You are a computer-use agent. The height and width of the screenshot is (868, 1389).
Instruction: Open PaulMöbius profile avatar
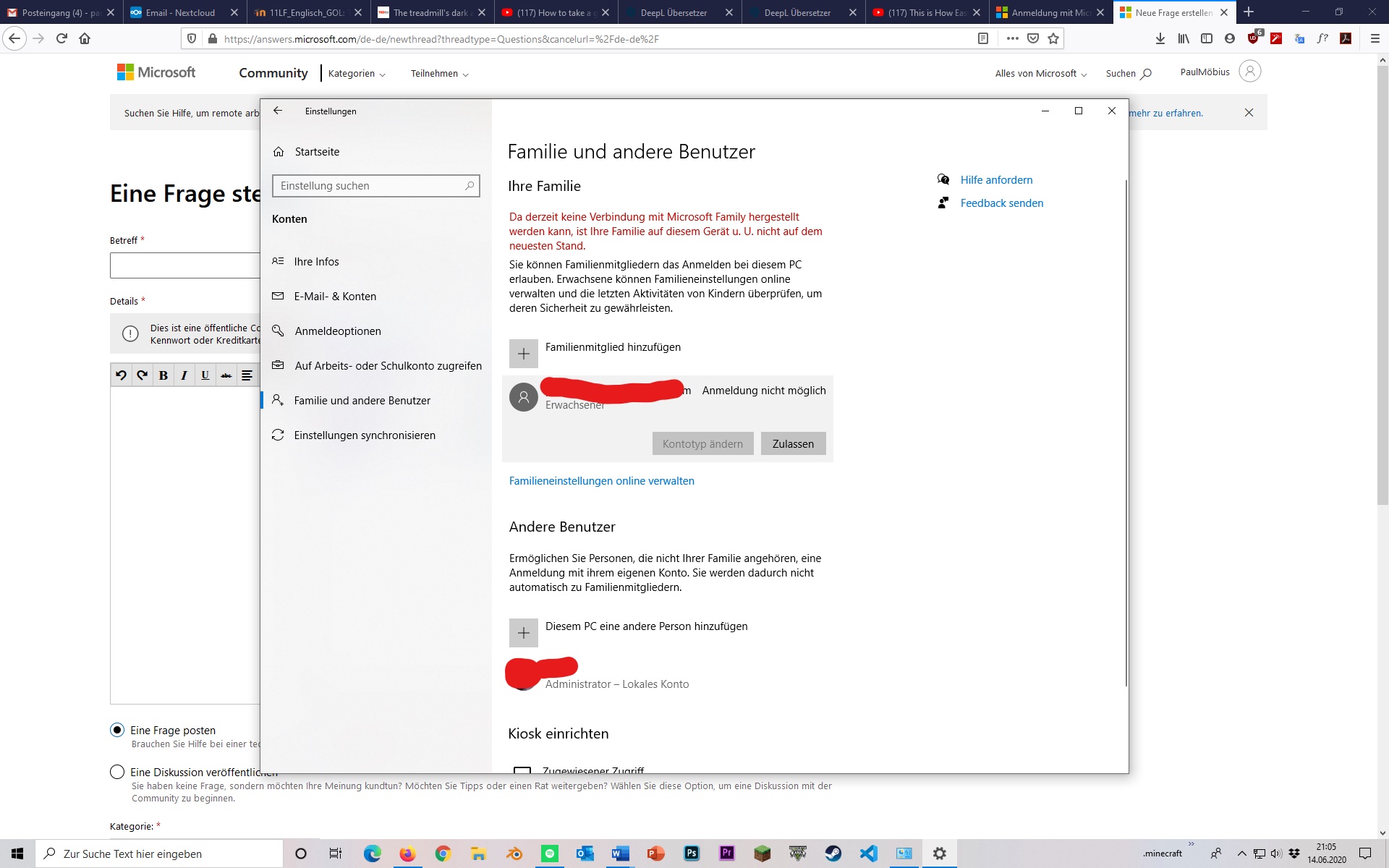pos(1249,71)
